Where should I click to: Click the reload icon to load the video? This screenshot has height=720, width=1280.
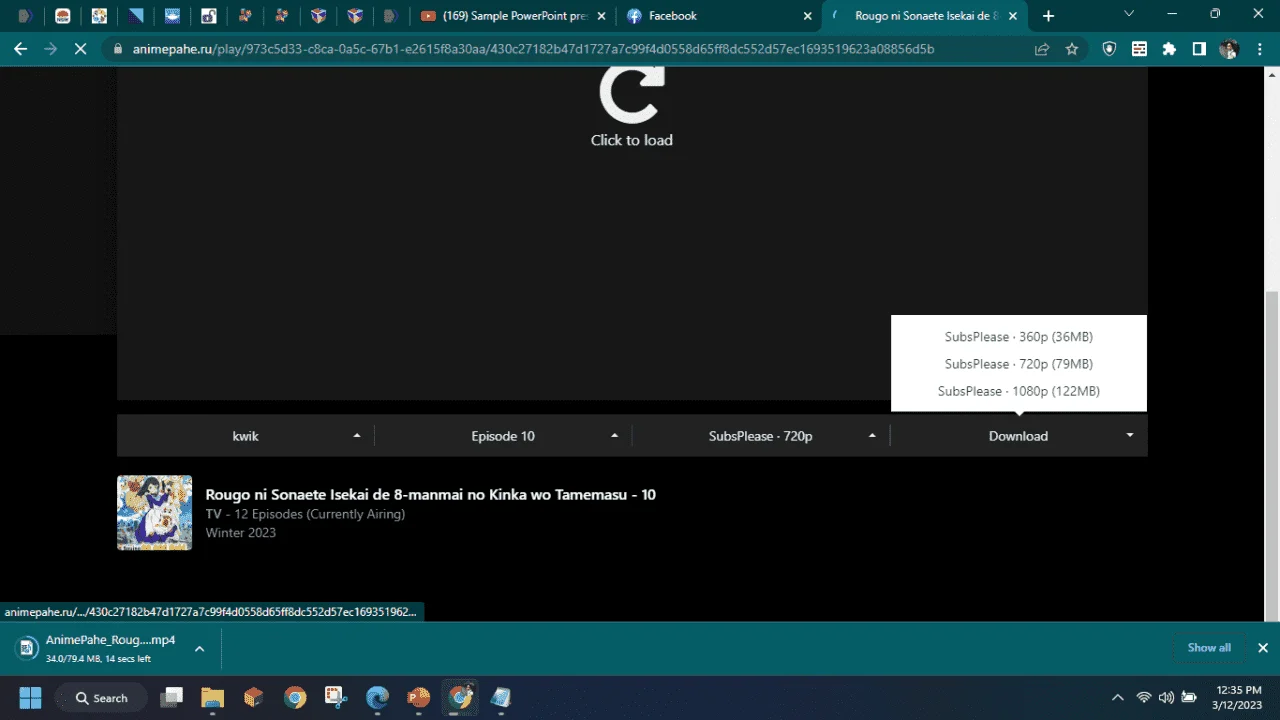click(x=632, y=95)
